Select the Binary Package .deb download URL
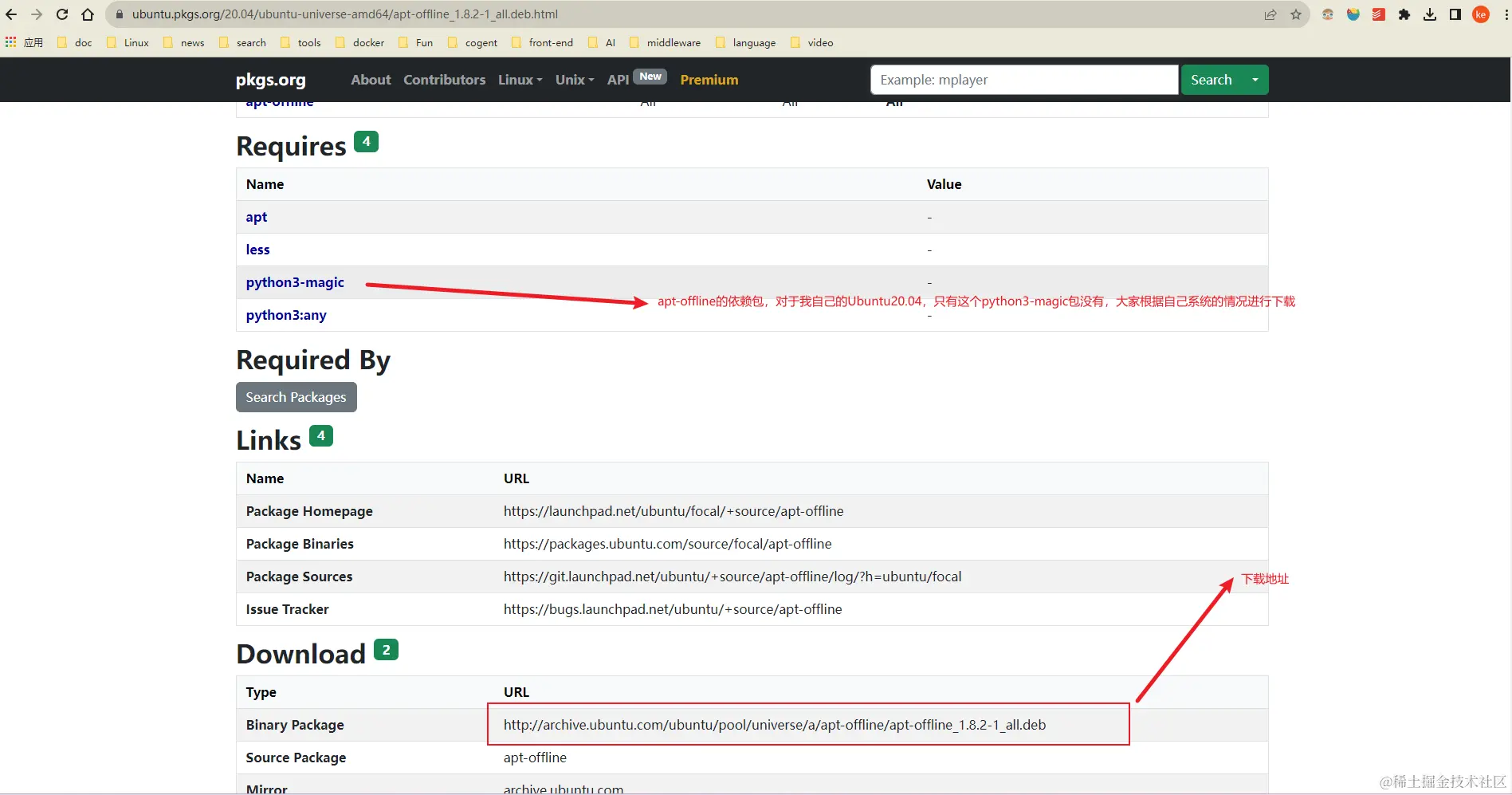Viewport: 1512px width, 795px height. point(775,725)
